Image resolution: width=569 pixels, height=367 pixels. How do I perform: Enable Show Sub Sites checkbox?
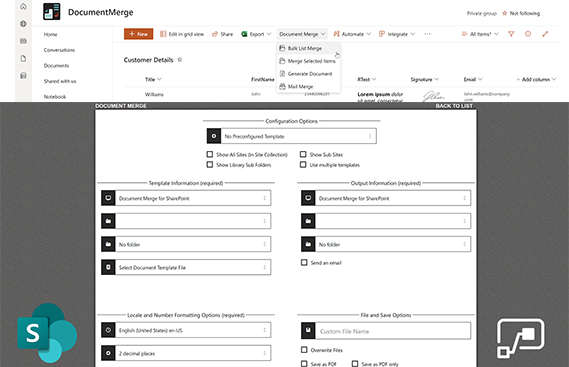(303, 154)
